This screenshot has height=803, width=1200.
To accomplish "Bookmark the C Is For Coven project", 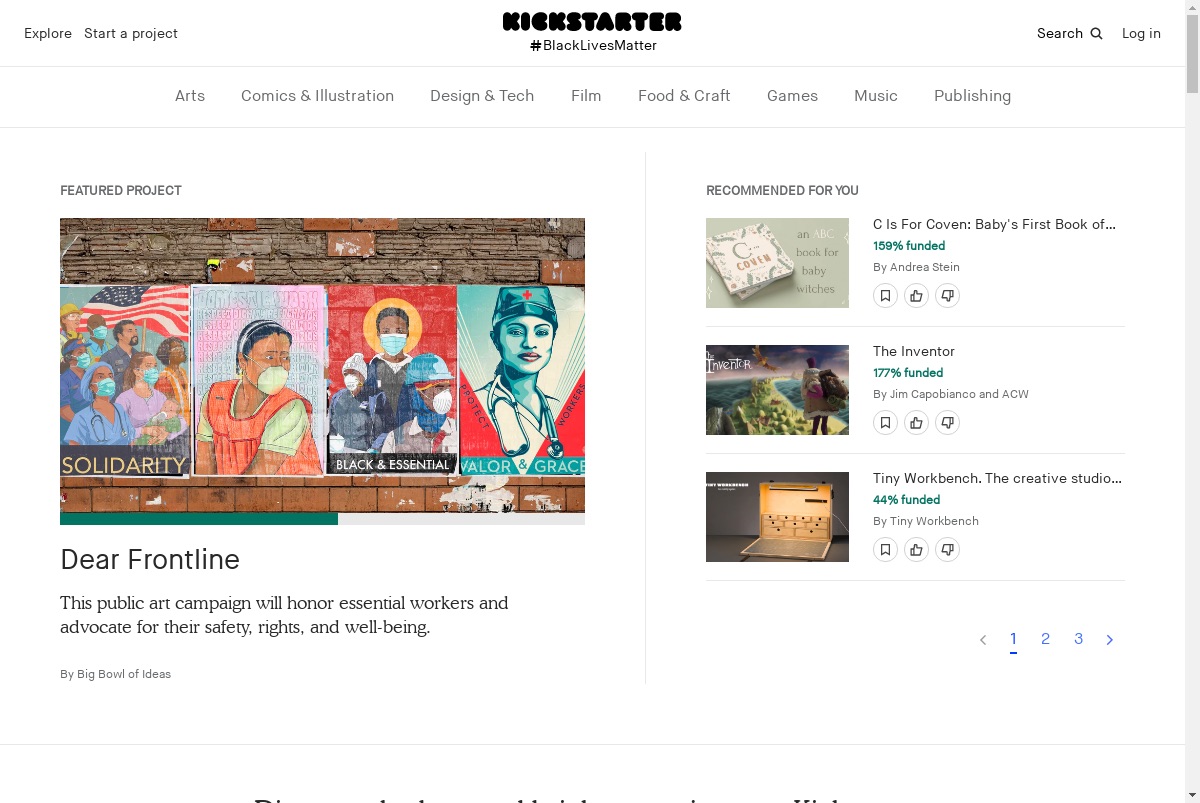I will [885, 295].
